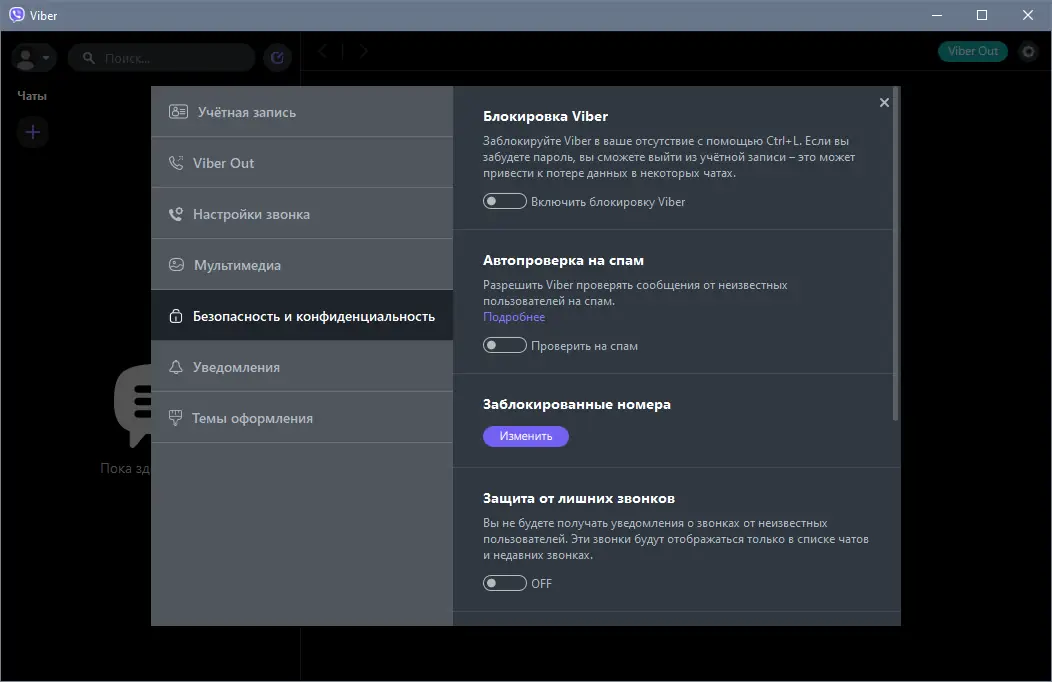Open the Темы оформления settings section

302,418
